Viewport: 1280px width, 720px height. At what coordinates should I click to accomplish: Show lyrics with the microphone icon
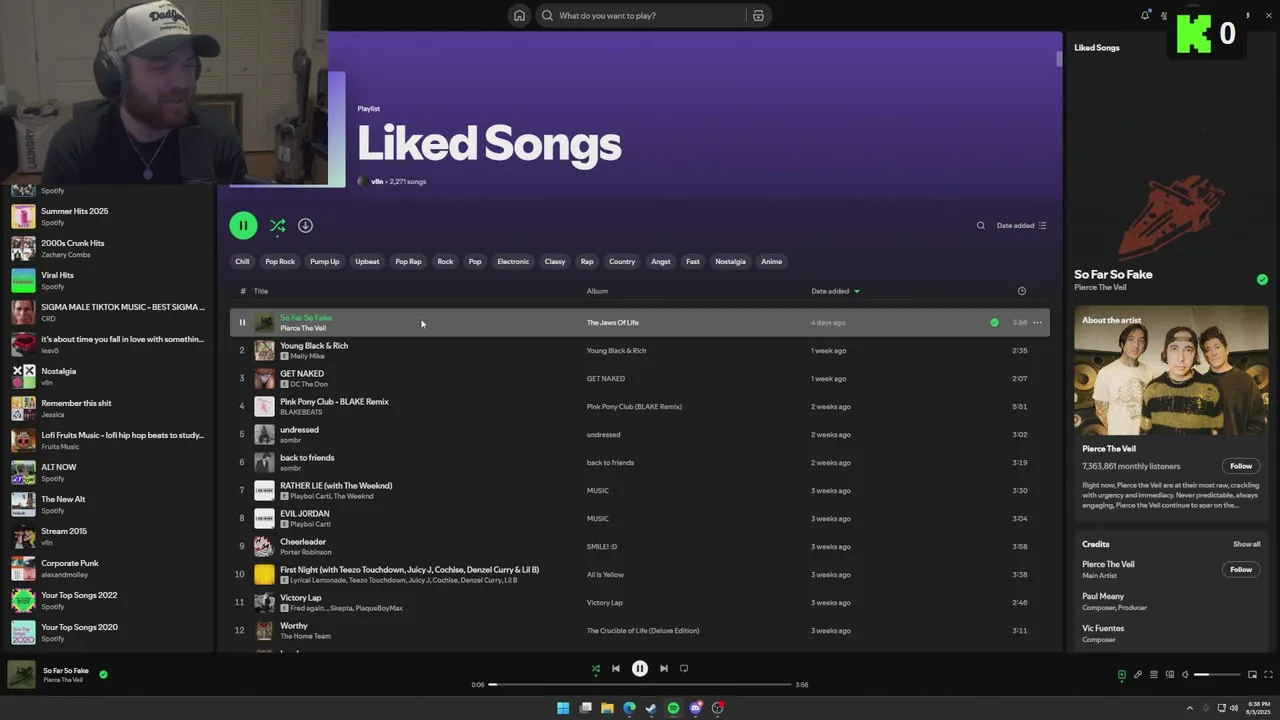[x=1137, y=675]
